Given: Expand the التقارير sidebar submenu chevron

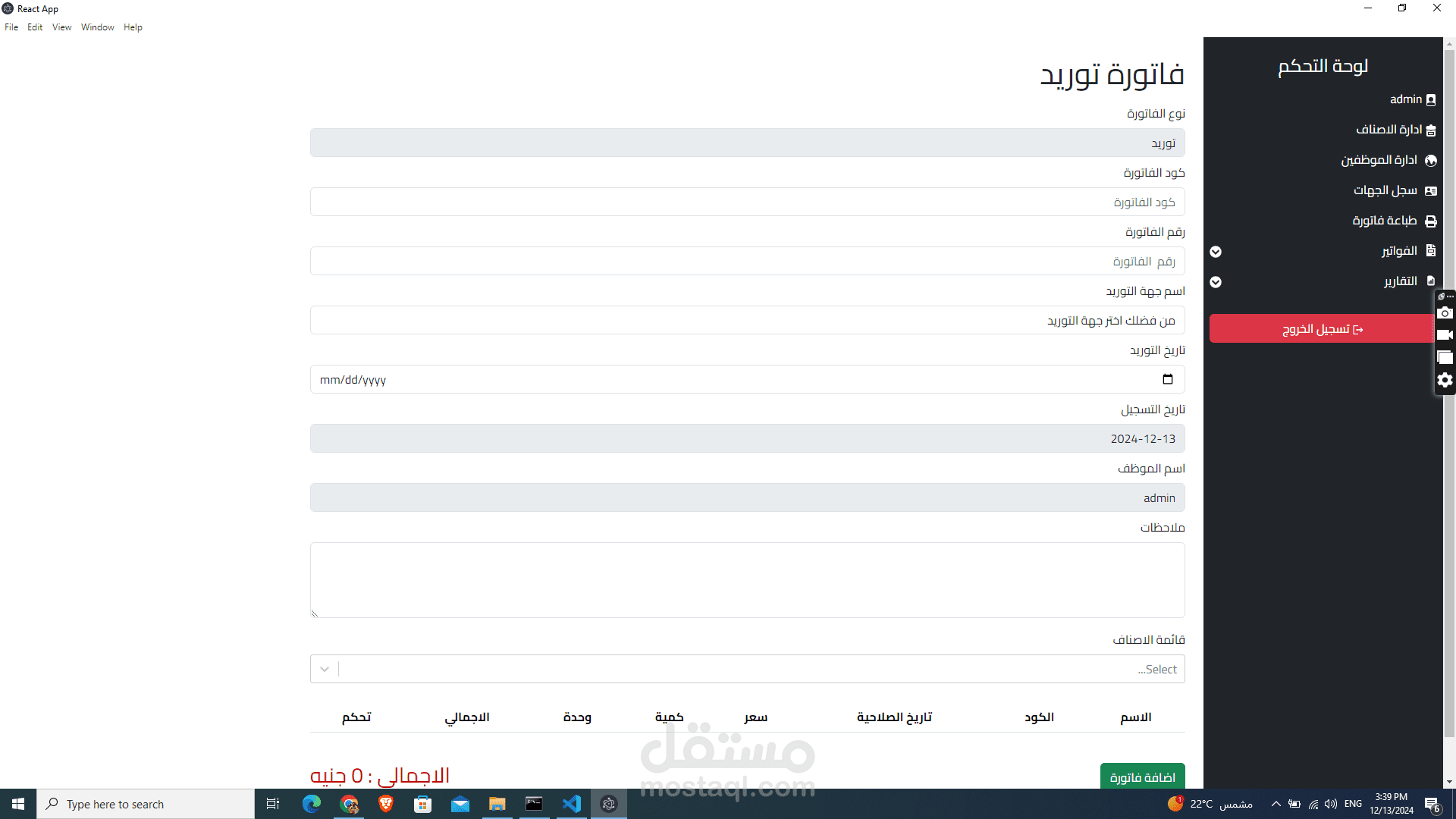Looking at the screenshot, I should pyautogui.click(x=1216, y=282).
